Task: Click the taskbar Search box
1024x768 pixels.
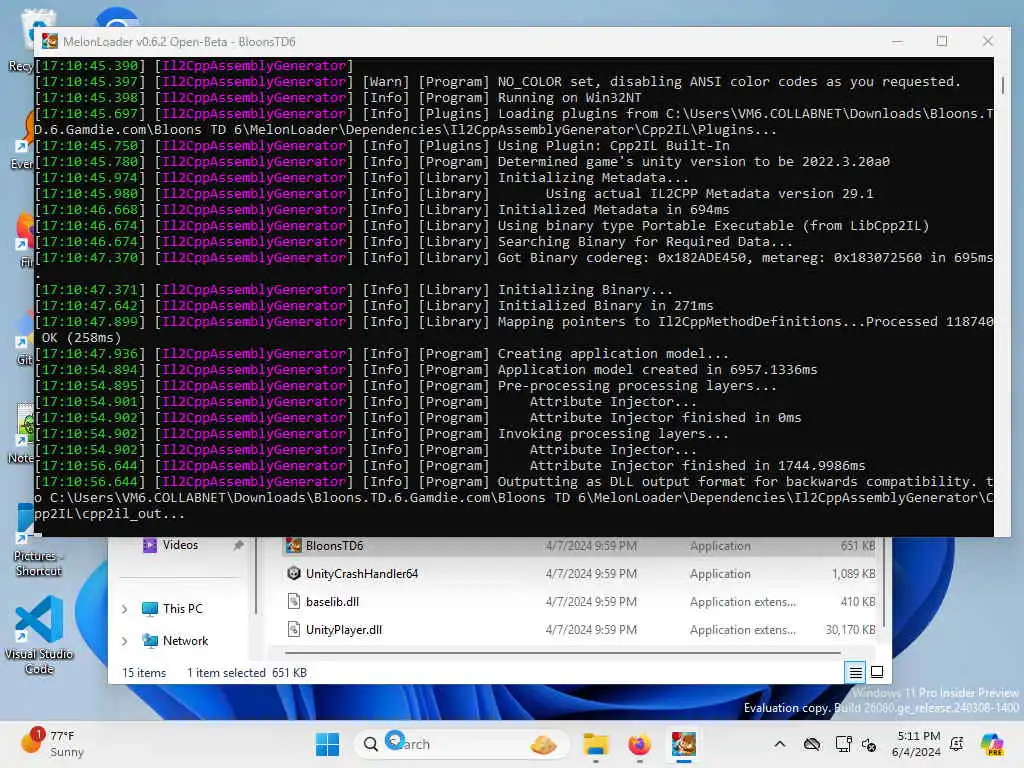Action: coord(461,744)
